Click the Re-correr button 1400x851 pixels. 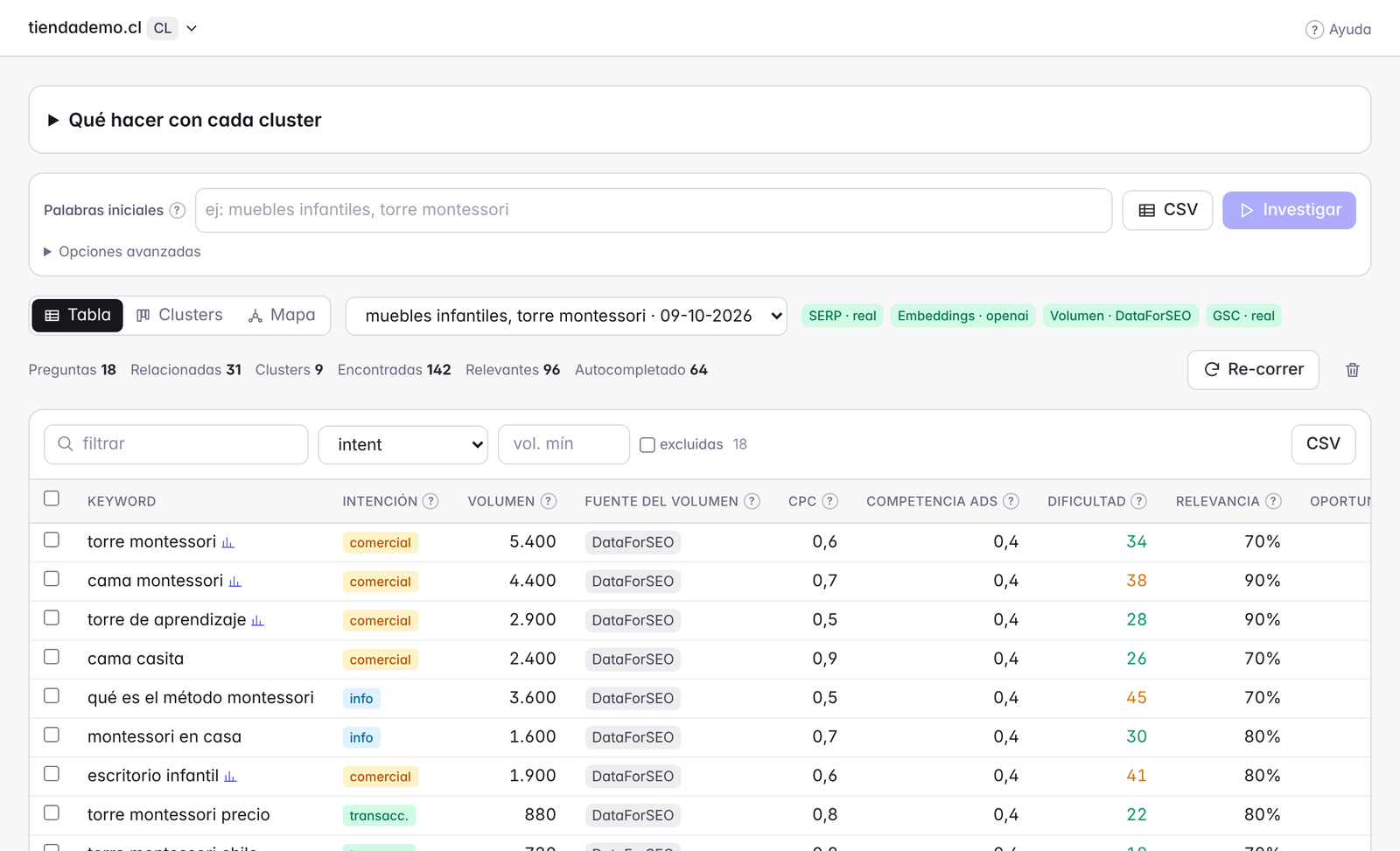1253,370
